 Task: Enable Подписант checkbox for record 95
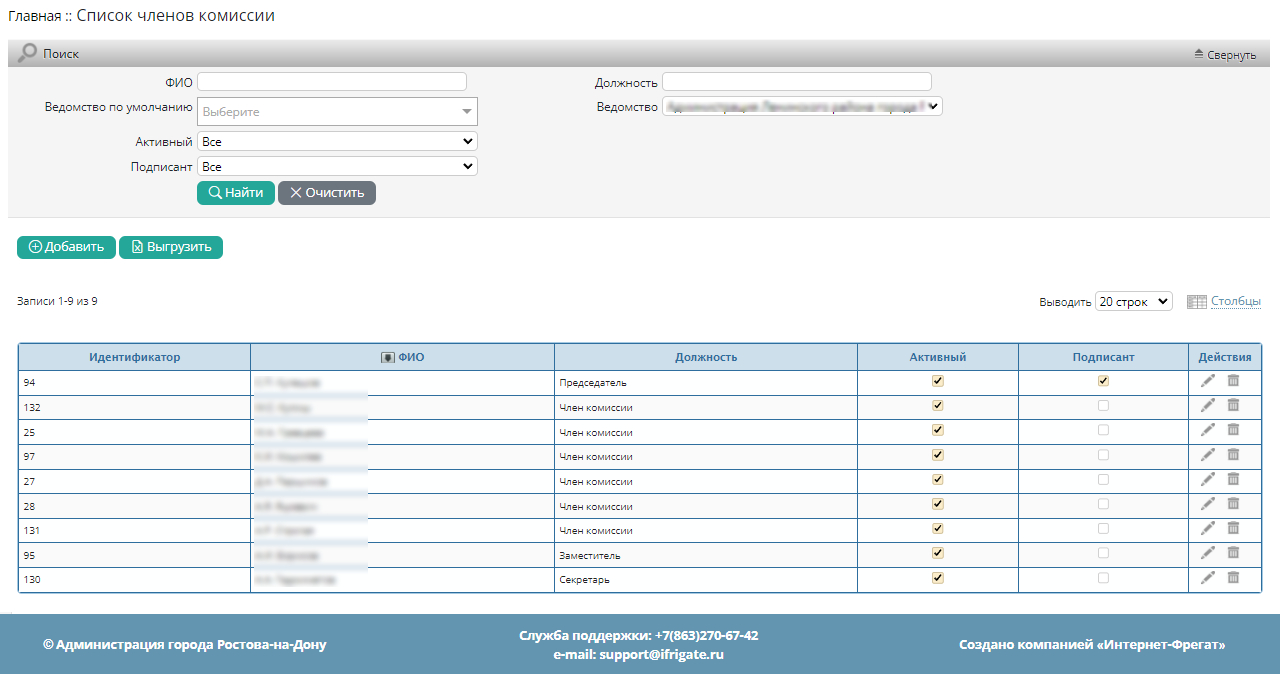tap(1103, 553)
